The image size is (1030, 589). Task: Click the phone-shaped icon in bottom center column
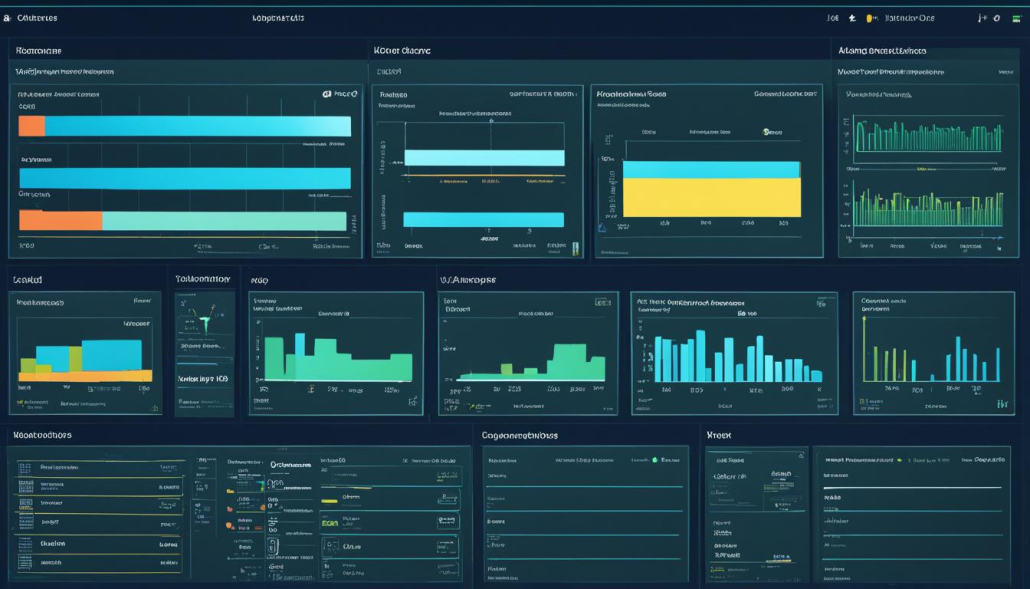[273, 546]
